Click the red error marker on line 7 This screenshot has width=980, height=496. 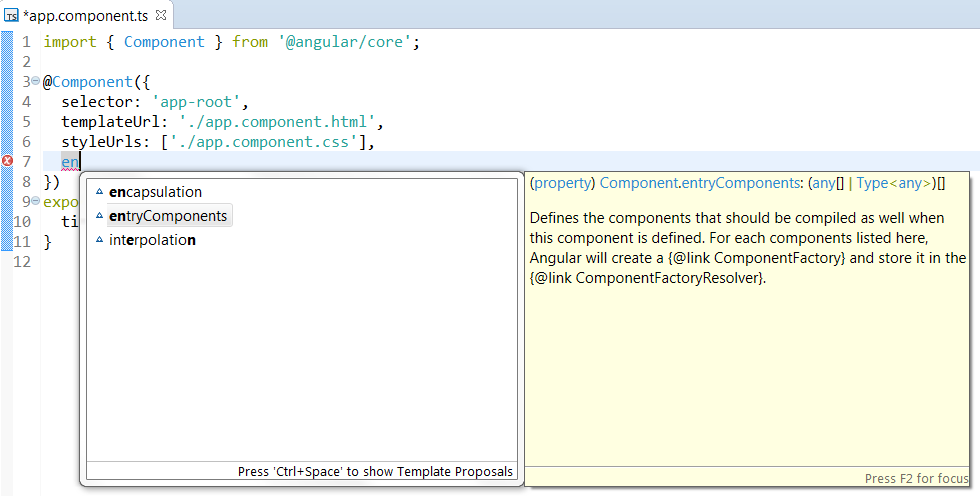7,161
